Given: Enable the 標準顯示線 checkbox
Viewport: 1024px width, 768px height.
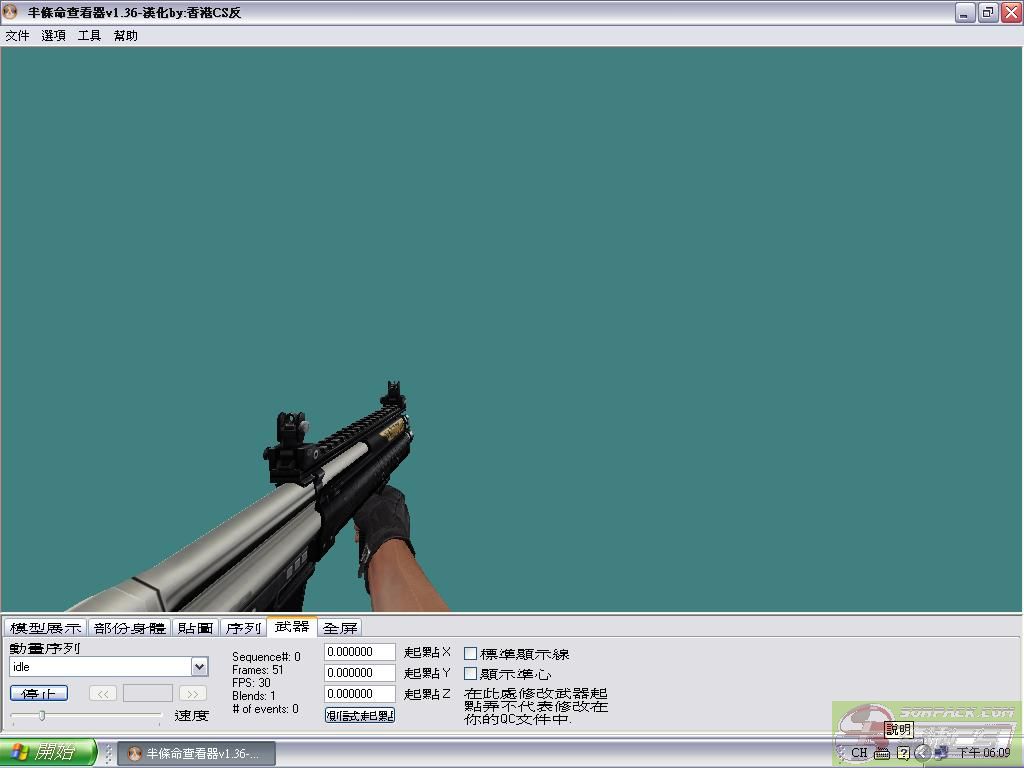Looking at the screenshot, I should click(x=470, y=653).
